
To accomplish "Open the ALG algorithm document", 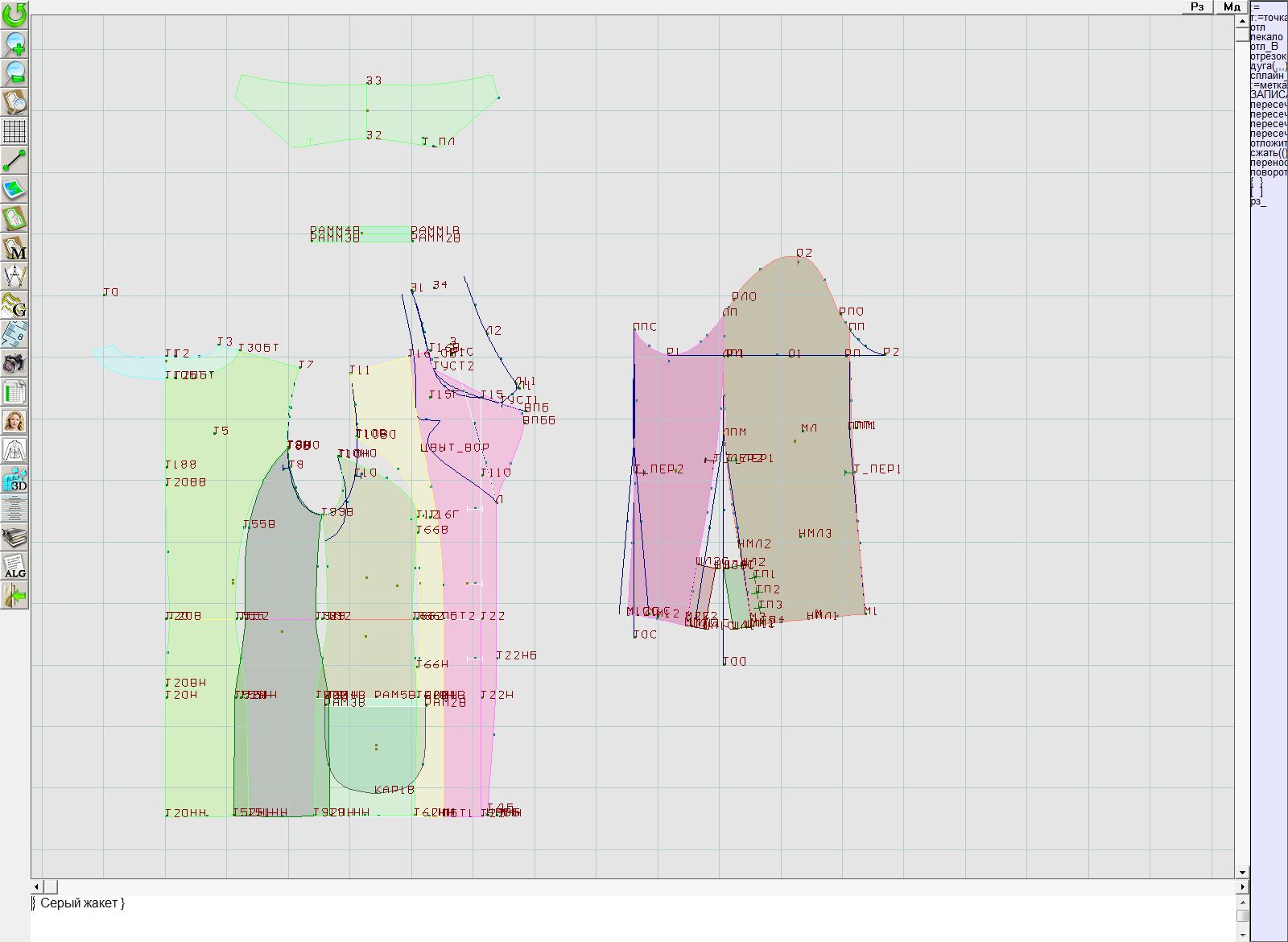I will [x=14, y=566].
